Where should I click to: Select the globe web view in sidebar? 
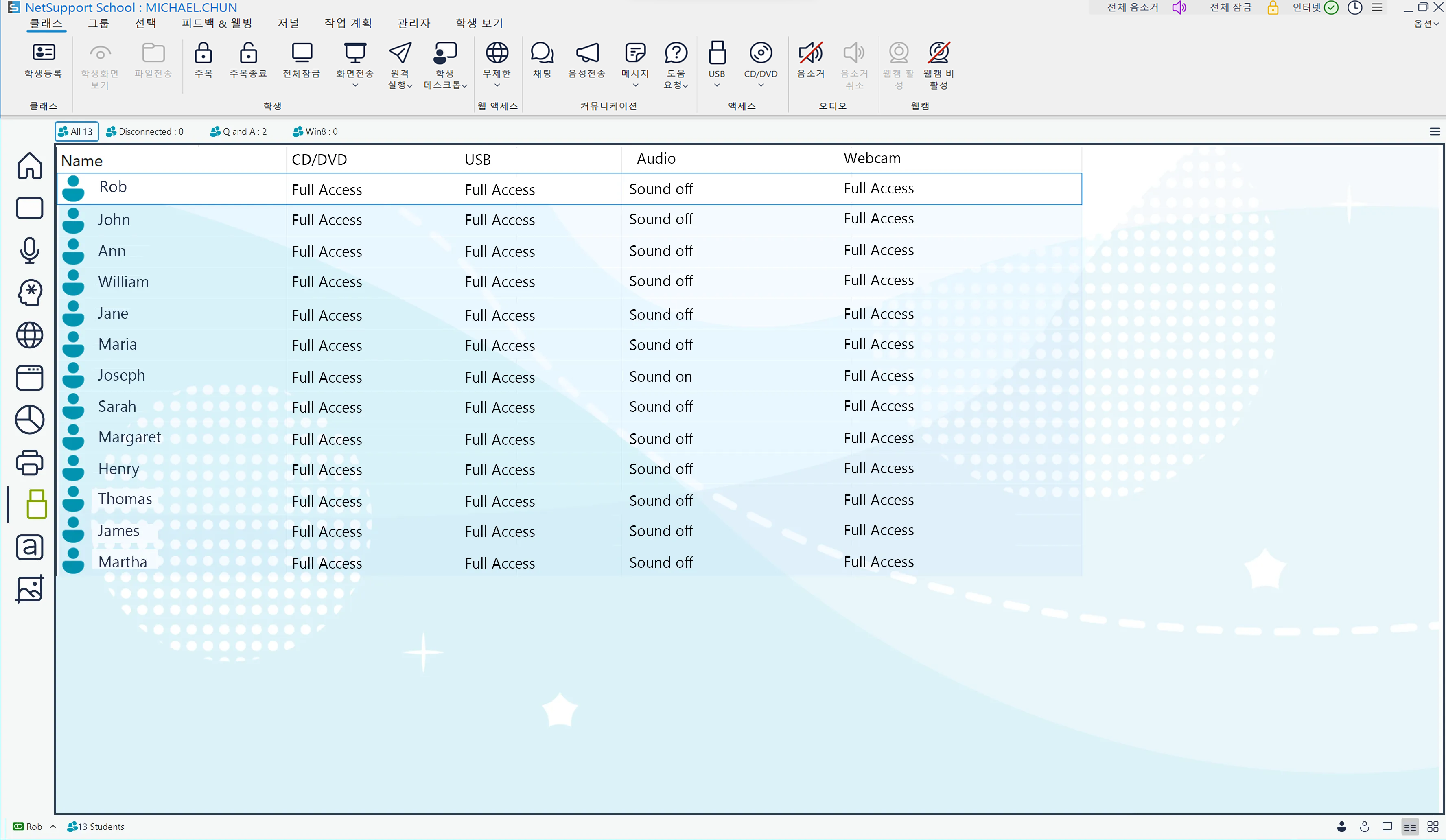(29, 335)
